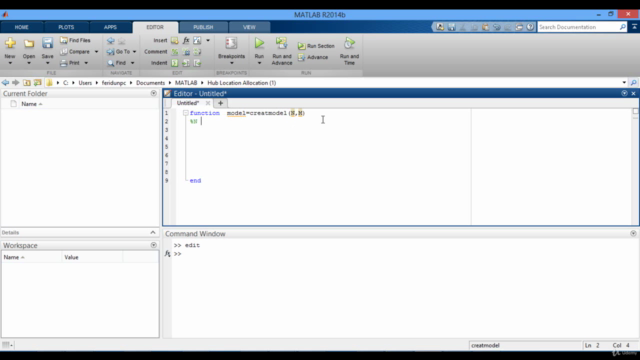Print the file using Print button

(x=70, y=63)
